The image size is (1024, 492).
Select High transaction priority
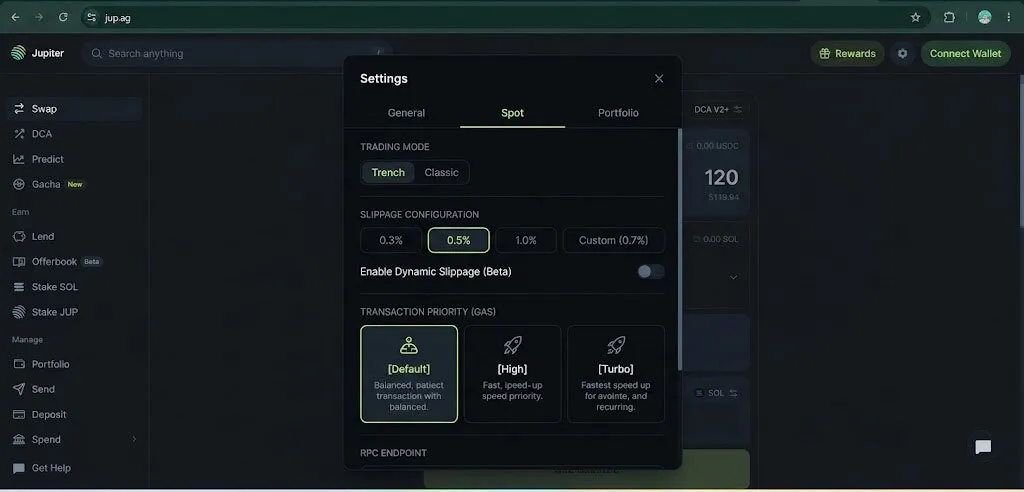point(513,374)
